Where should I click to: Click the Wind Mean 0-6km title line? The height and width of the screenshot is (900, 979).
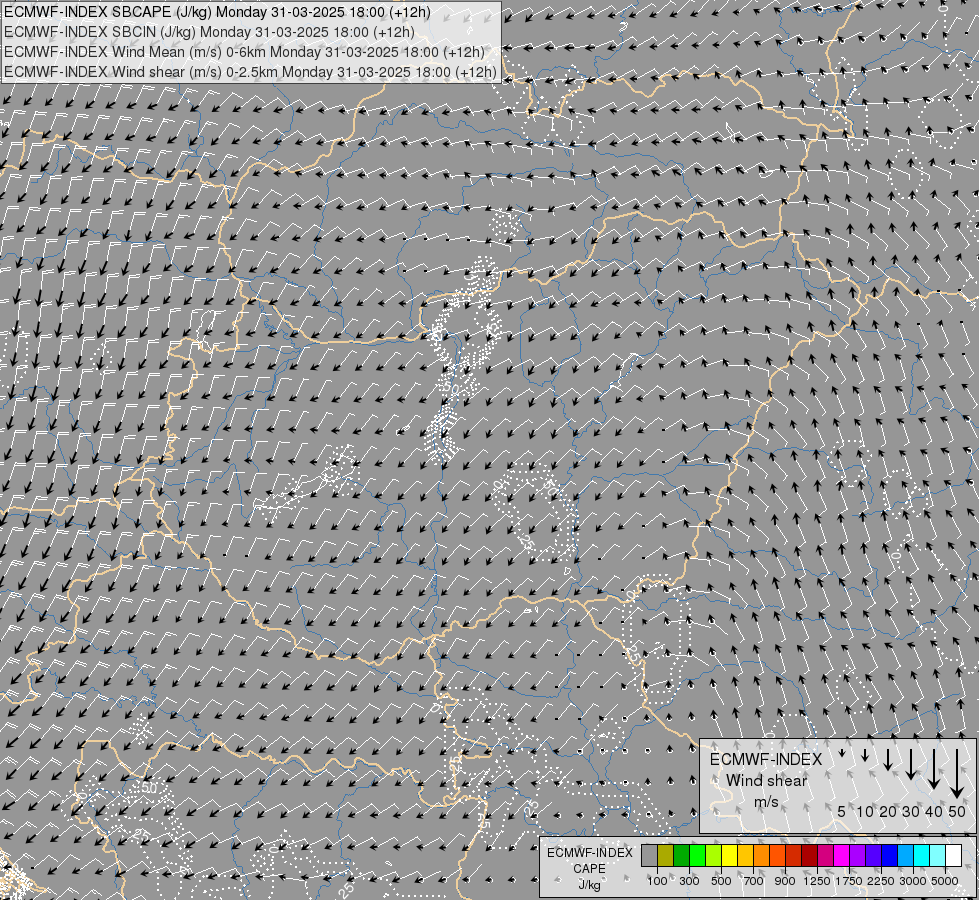[244, 52]
